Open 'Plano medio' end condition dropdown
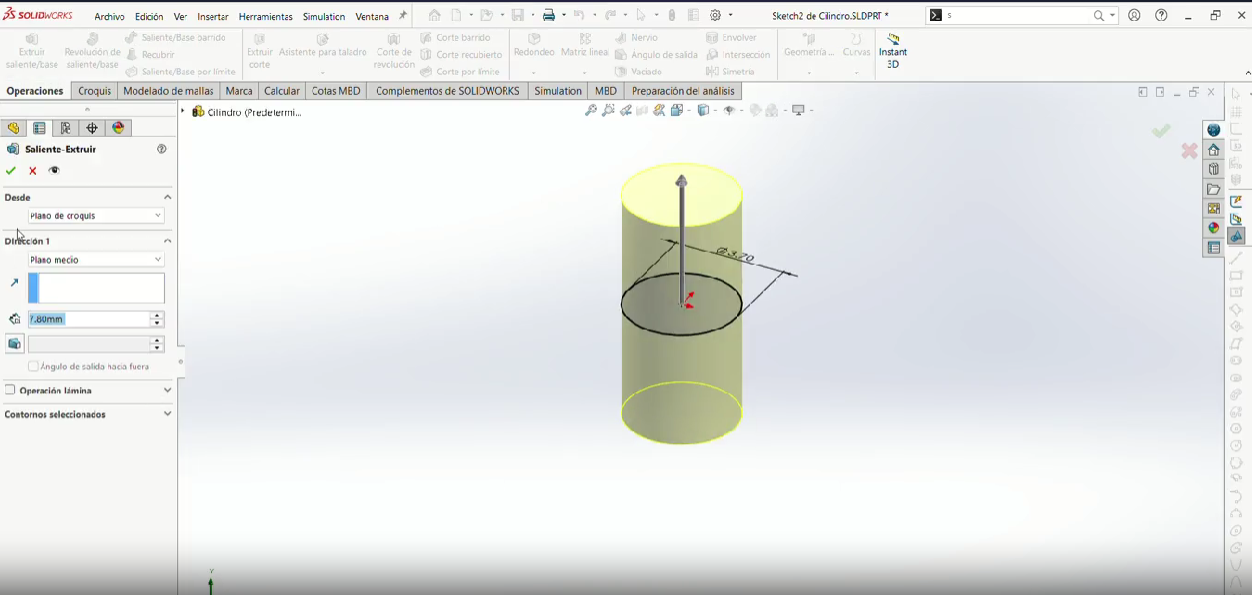 96,260
